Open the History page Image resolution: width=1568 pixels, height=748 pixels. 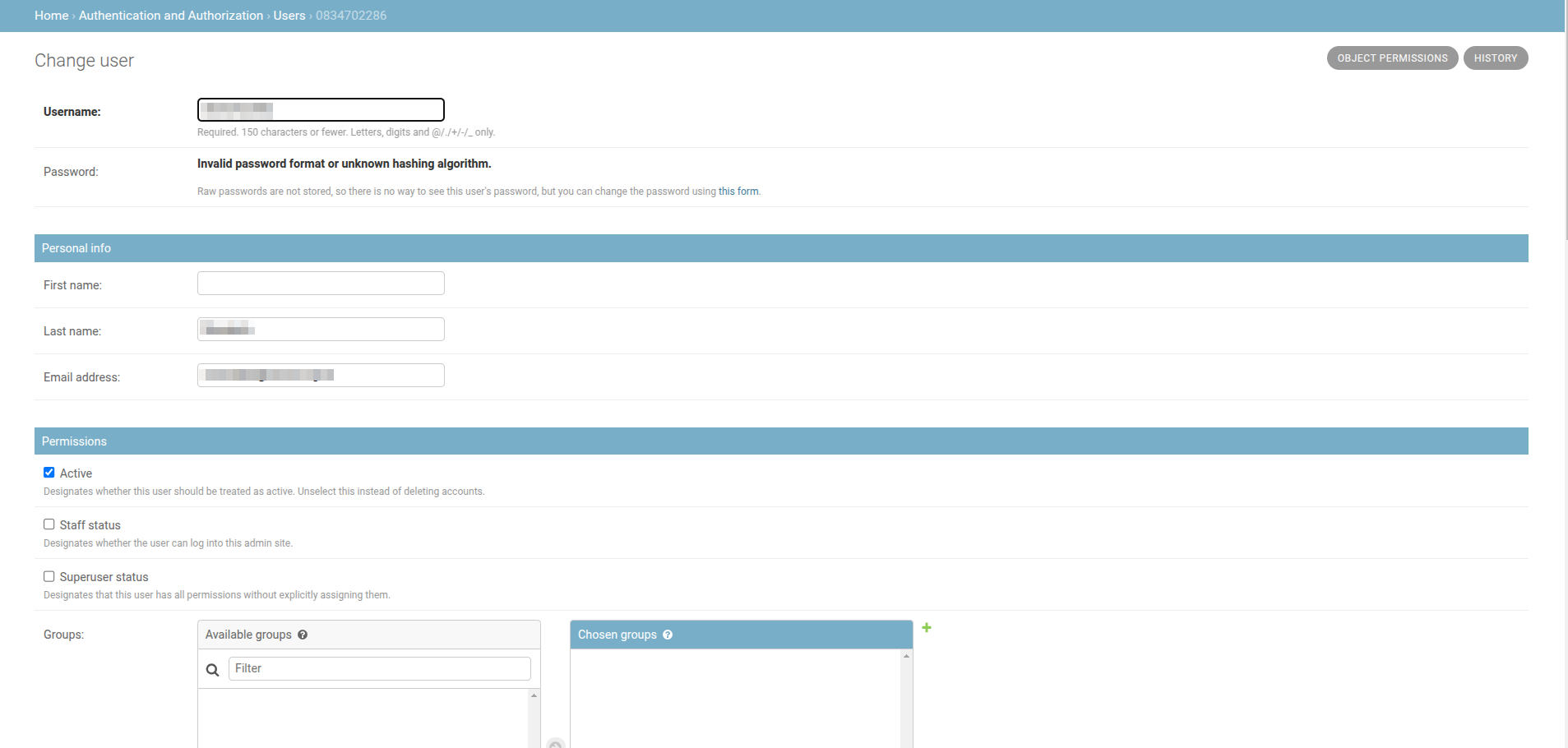1495,58
